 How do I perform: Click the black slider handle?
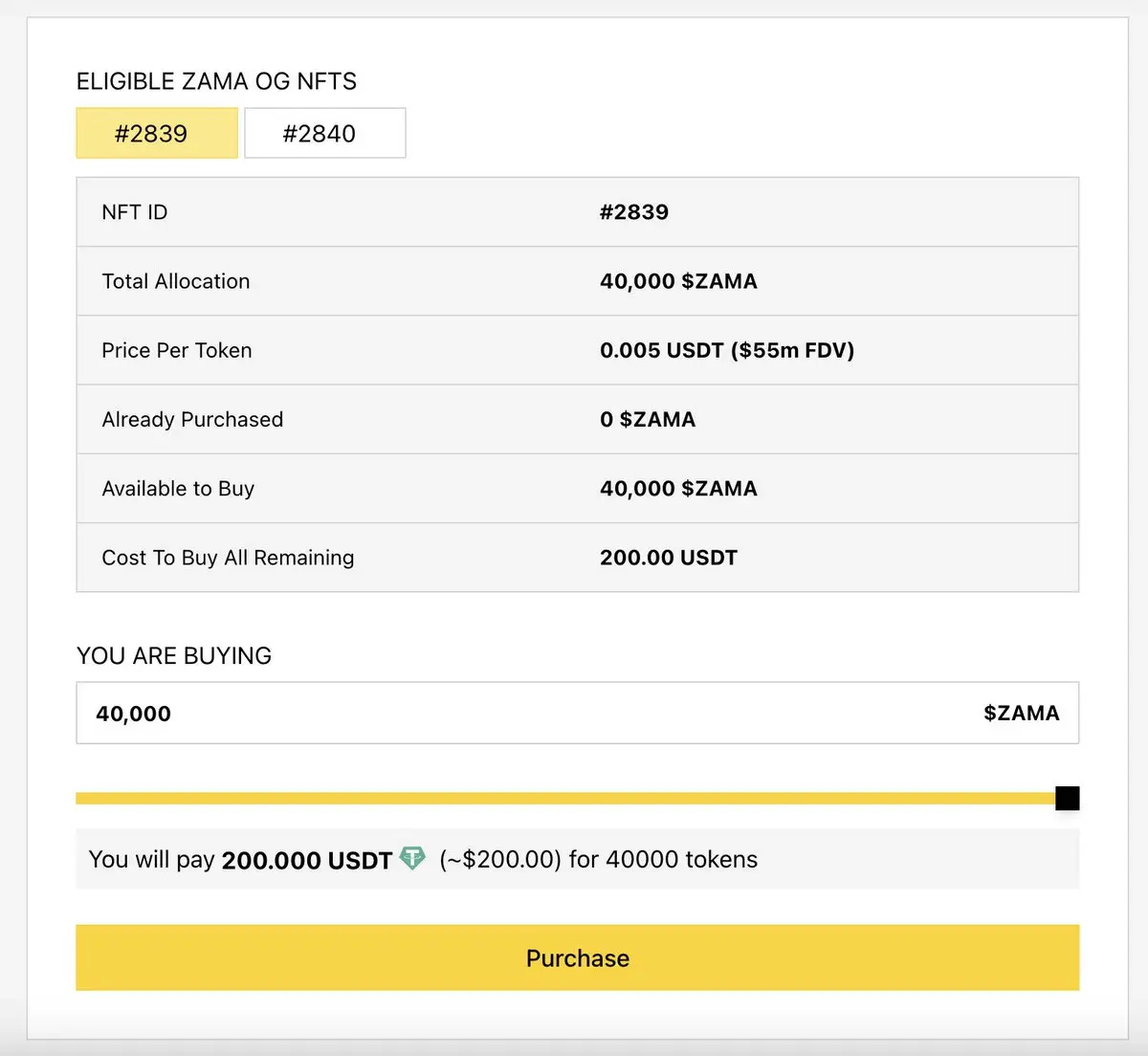tap(1068, 798)
